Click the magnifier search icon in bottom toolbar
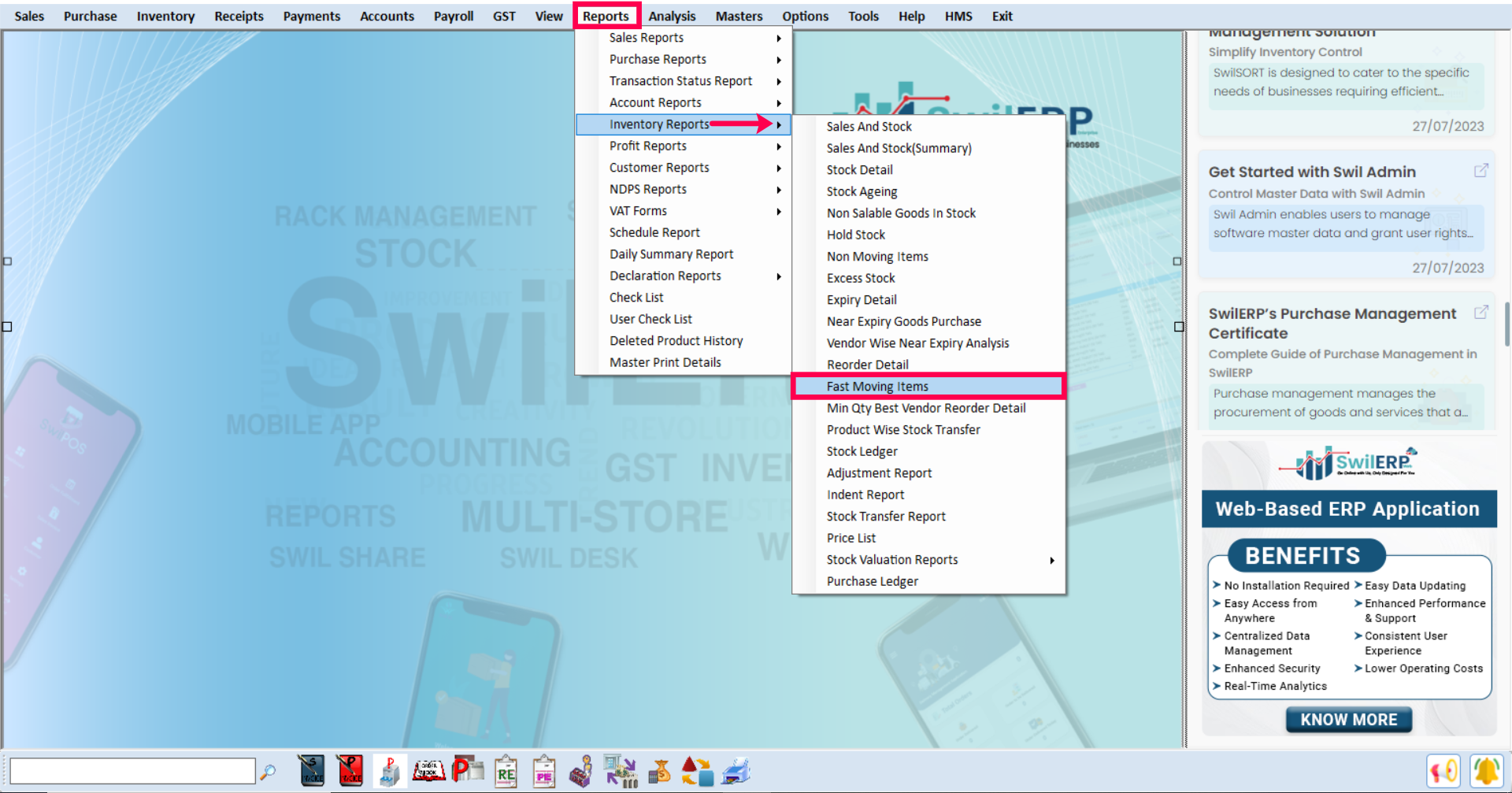Screen dimensions: 1512x793 coord(269,772)
